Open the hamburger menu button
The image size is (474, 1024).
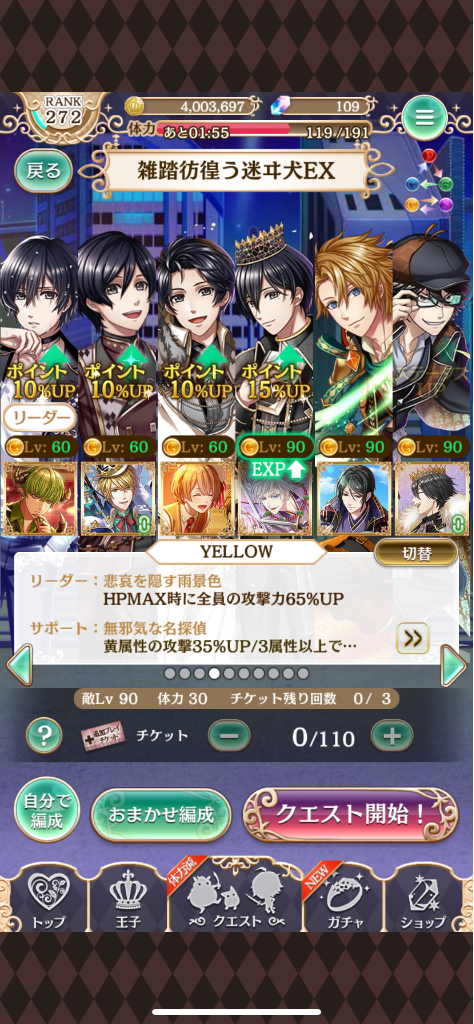point(424,118)
